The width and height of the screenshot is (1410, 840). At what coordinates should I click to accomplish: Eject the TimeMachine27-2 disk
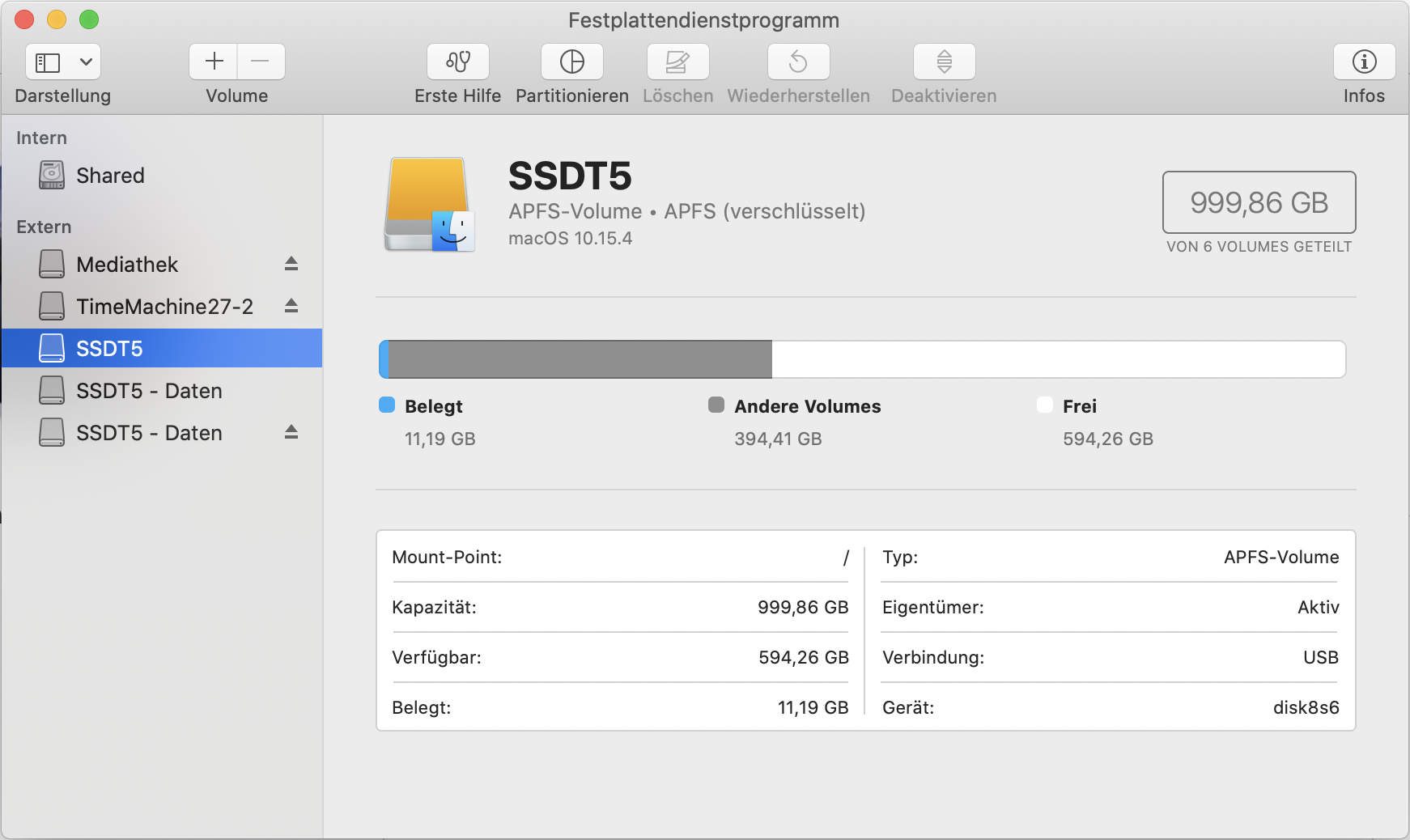(291, 306)
